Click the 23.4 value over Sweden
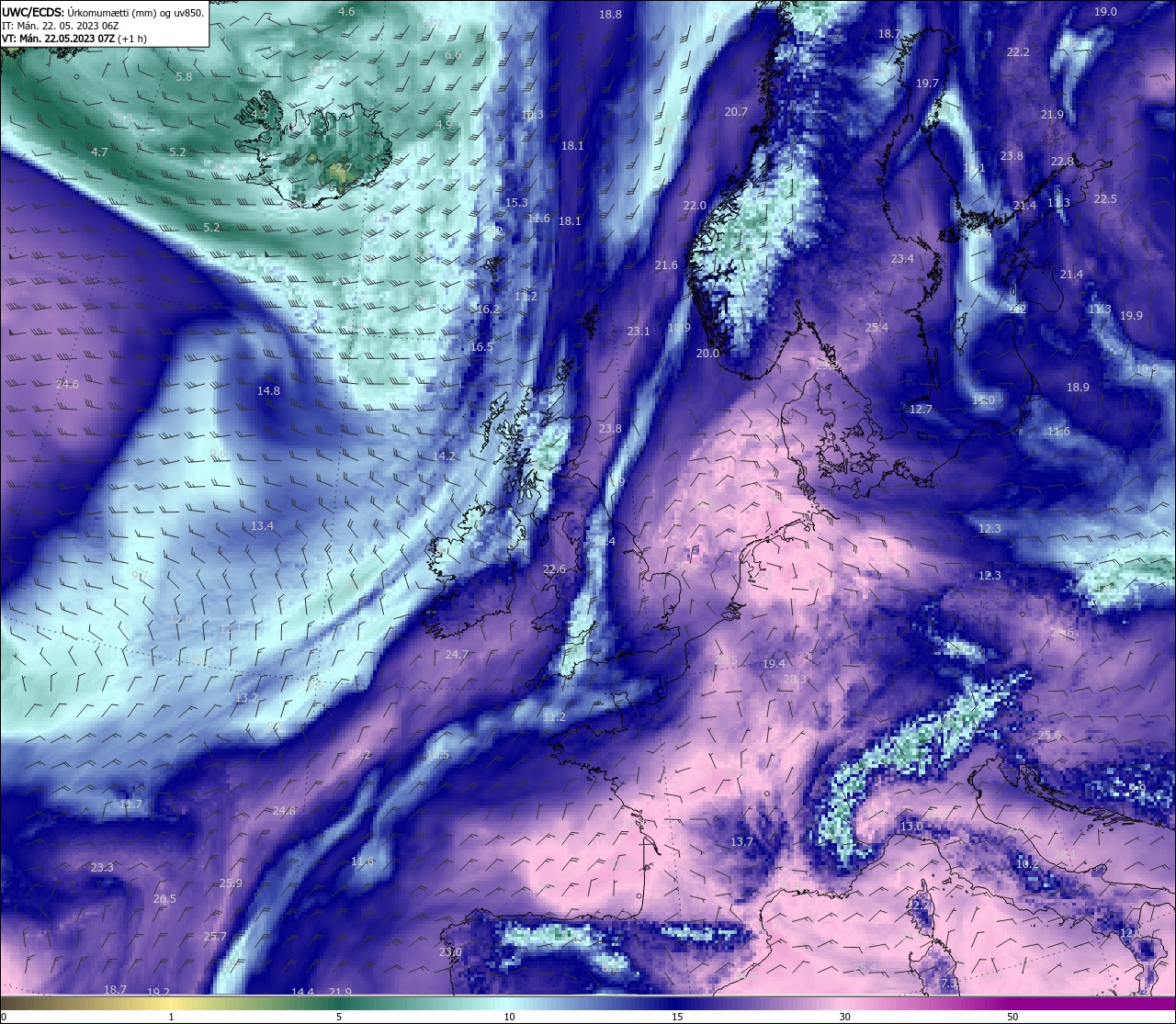 point(902,259)
